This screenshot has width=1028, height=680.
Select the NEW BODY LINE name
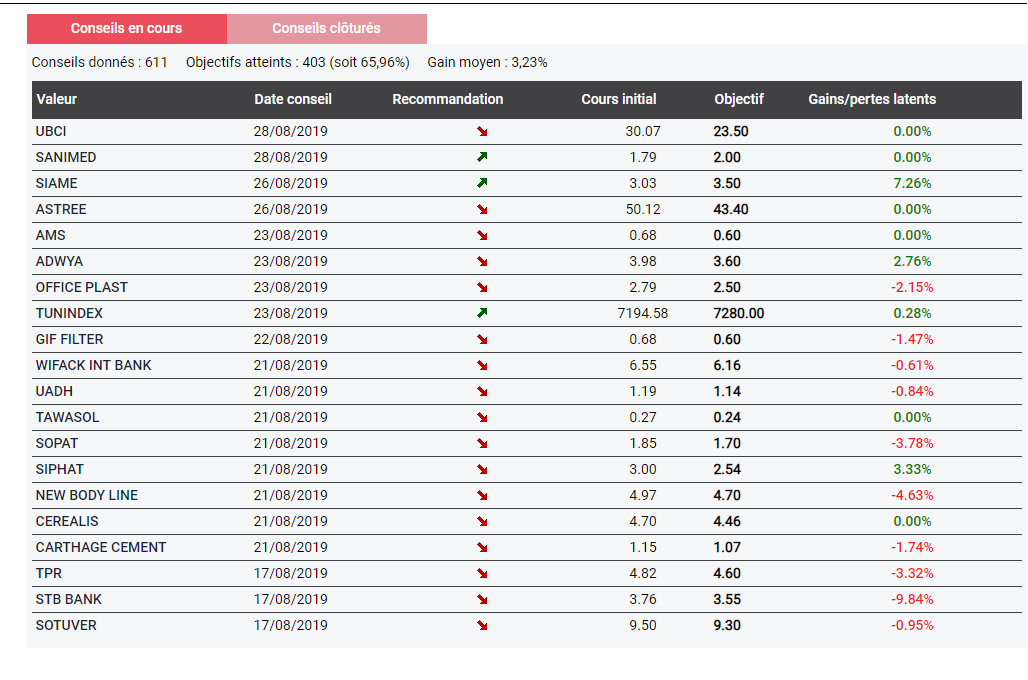point(87,496)
